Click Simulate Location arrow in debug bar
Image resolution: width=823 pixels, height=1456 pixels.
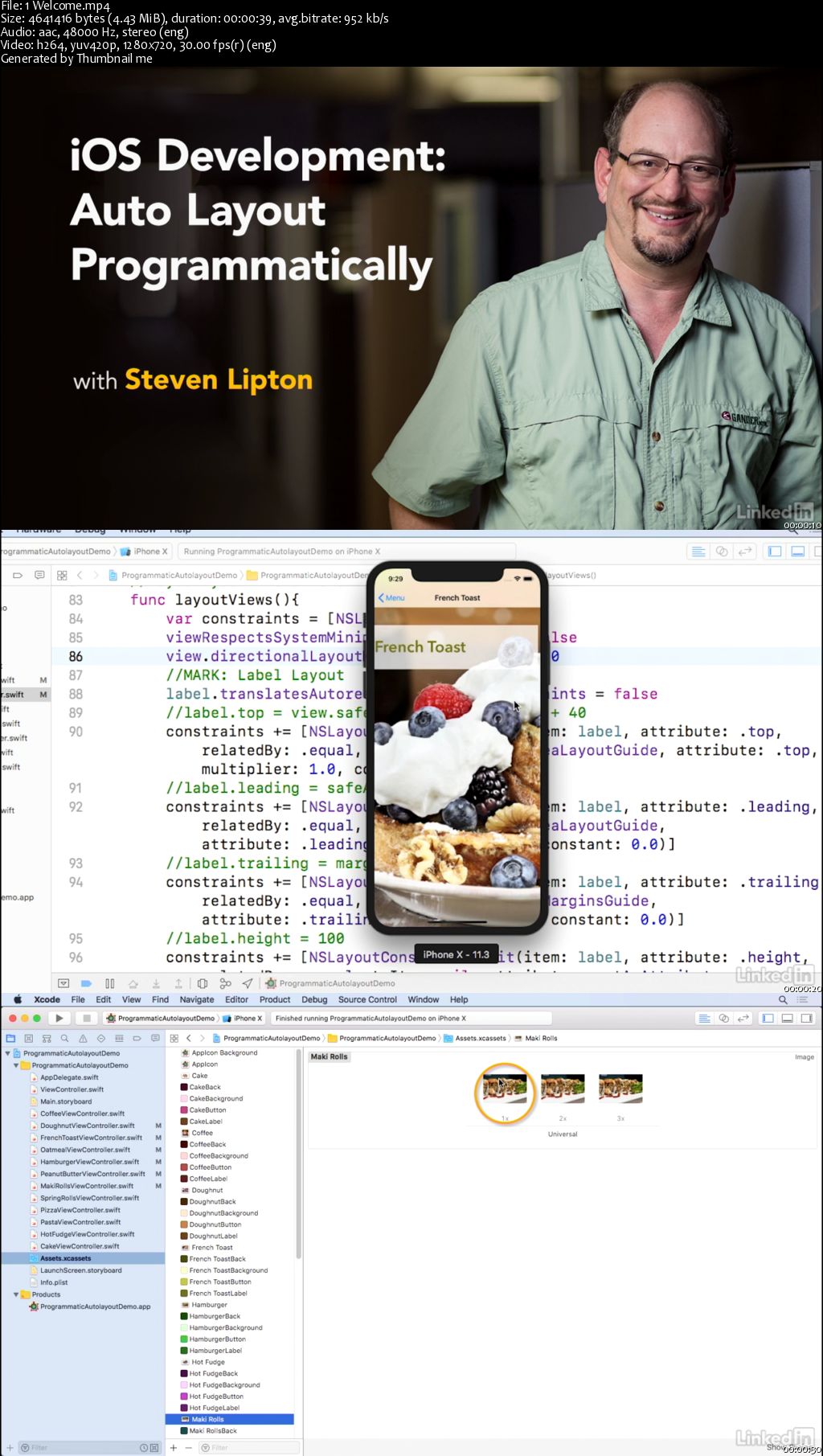click(248, 983)
